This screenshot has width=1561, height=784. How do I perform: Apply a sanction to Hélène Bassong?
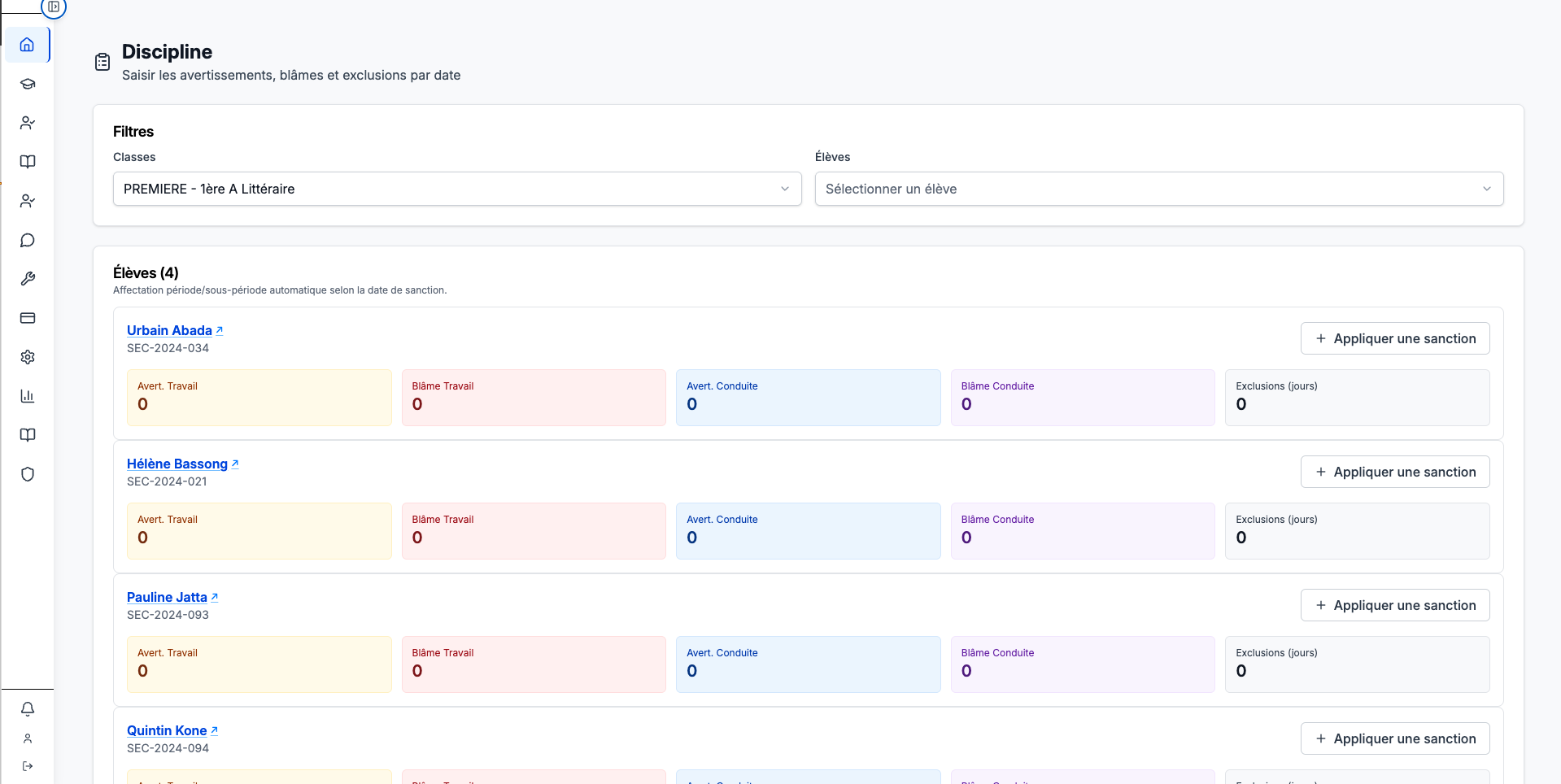(1395, 472)
